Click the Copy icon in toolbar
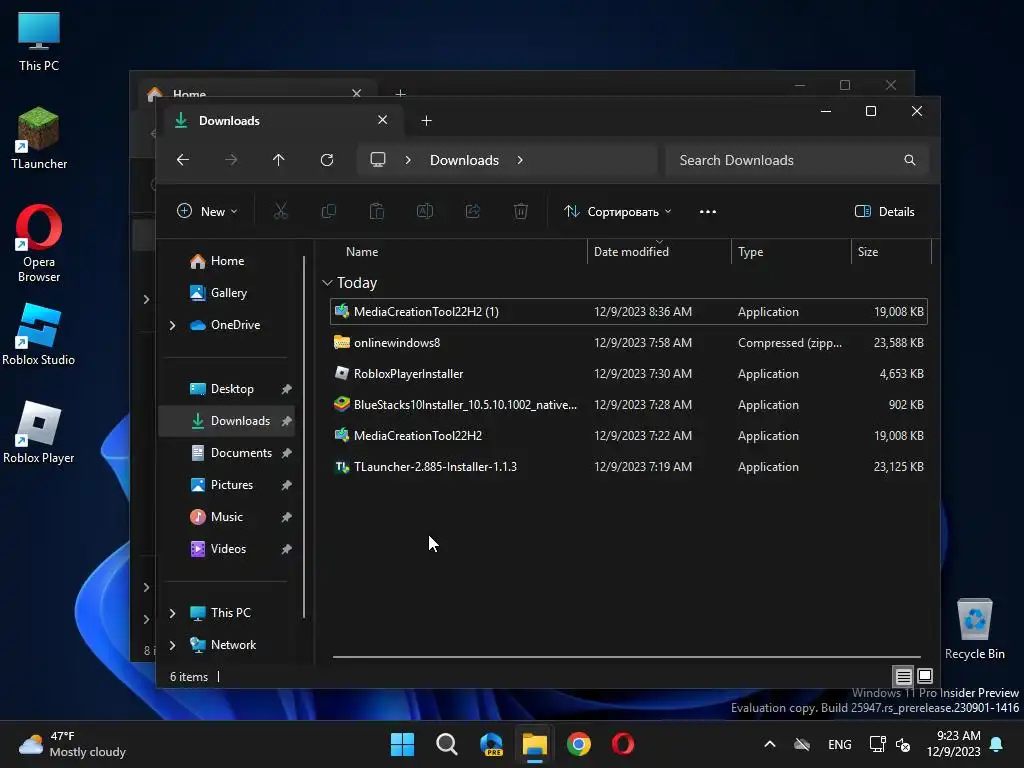Viewport: 1024px width, 768px height. [328, 212]
